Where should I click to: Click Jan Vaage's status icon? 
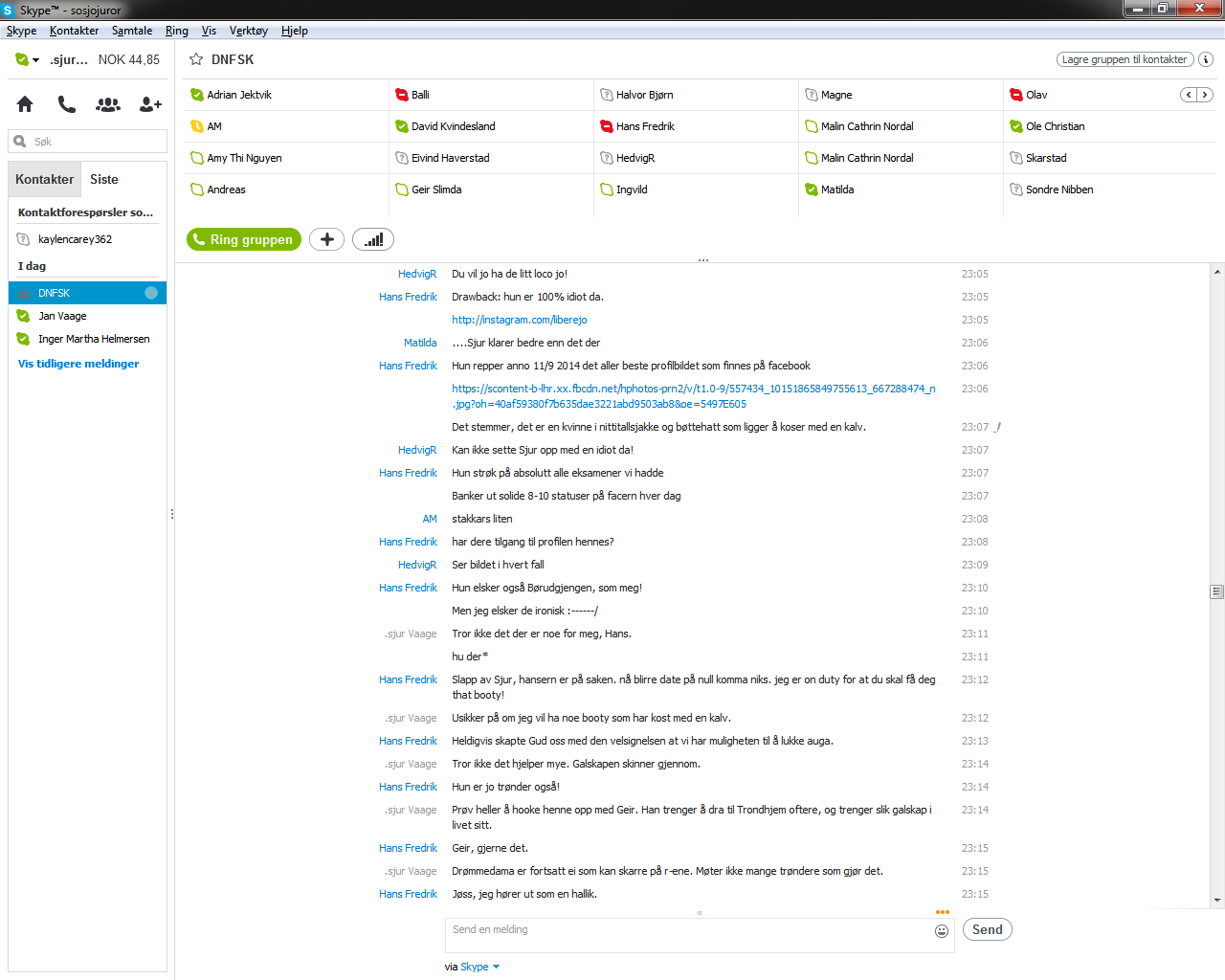pyautogui.click(x=23, y=316)
